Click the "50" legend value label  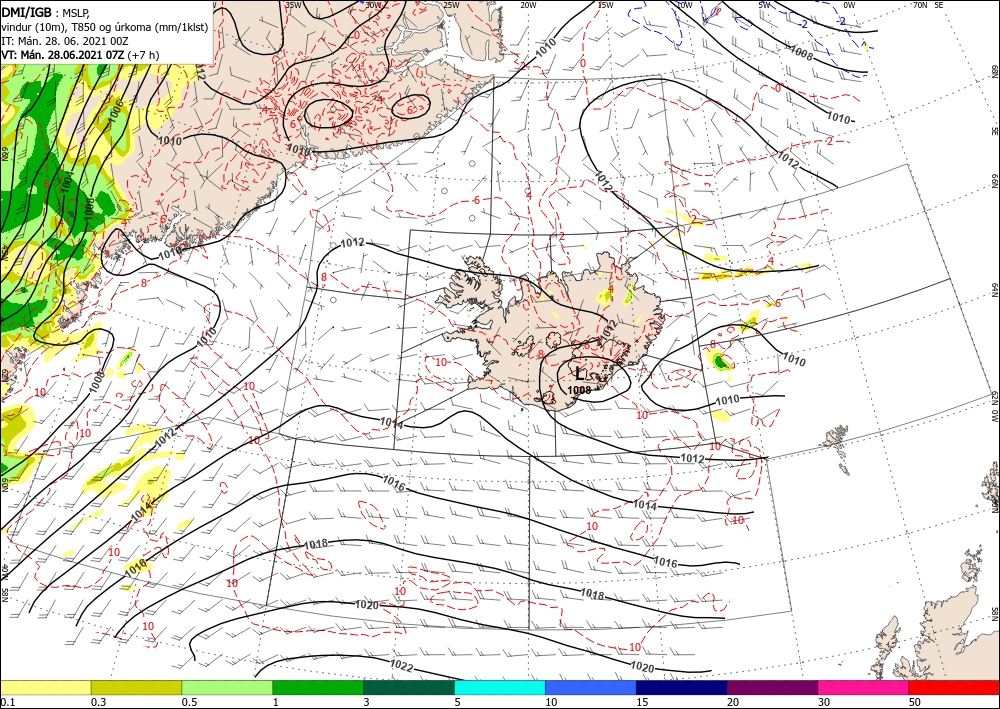point(915,702)
